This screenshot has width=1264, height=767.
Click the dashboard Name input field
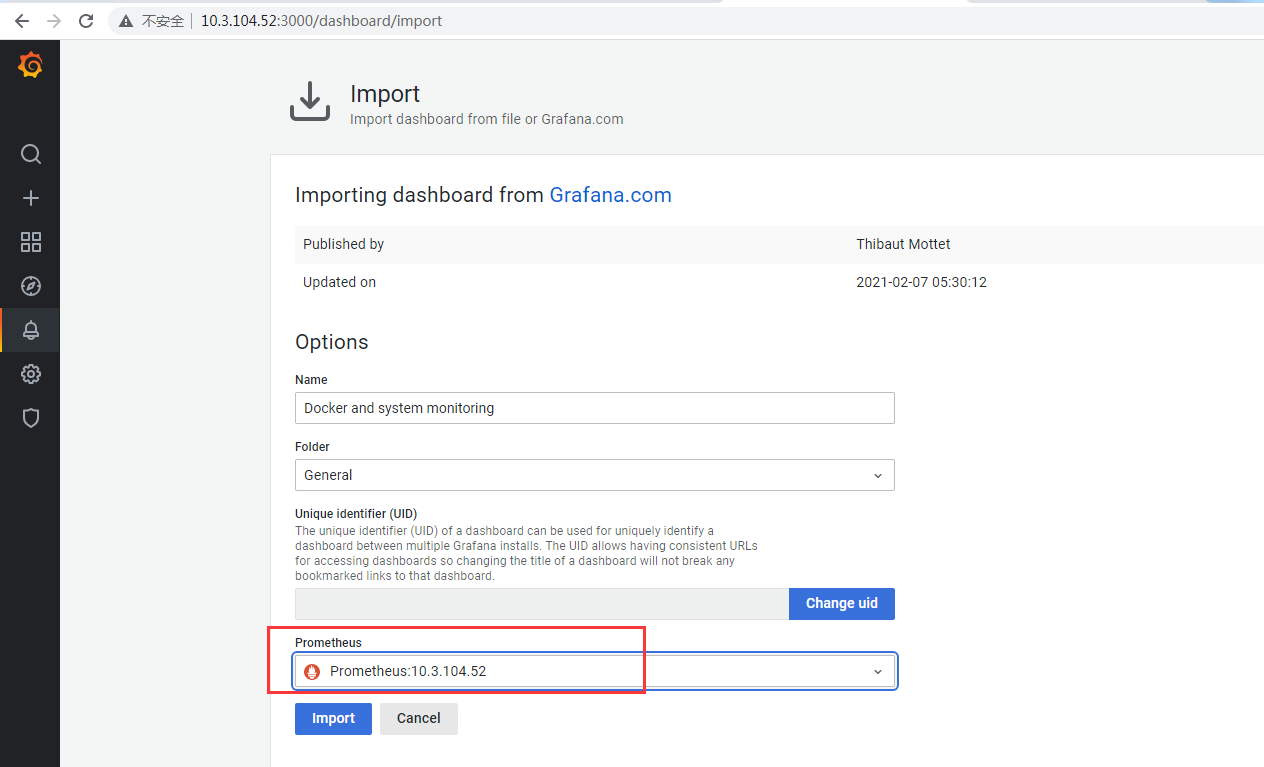[x=594, y=408]
